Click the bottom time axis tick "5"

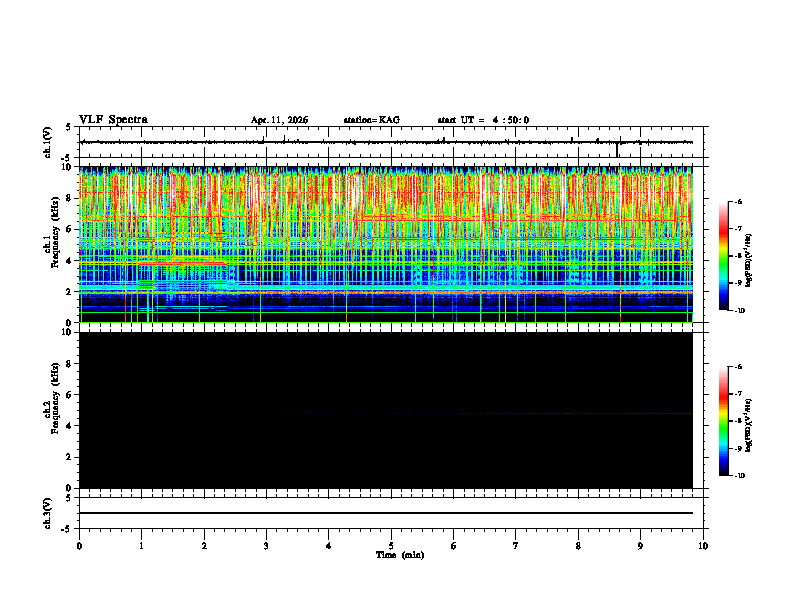coord(391,546)
